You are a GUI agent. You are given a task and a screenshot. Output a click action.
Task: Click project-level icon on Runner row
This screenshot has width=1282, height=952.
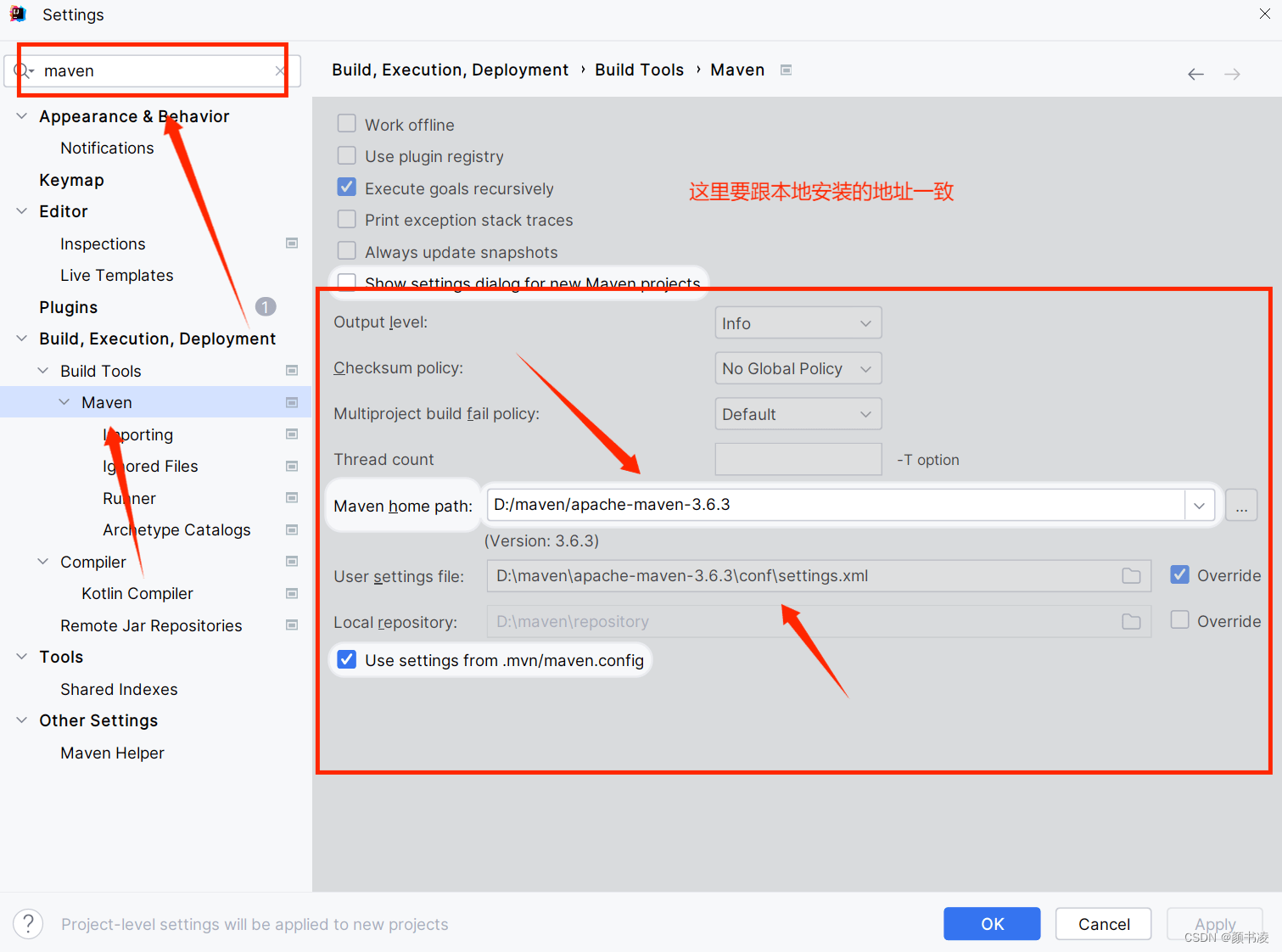point(292,498)
